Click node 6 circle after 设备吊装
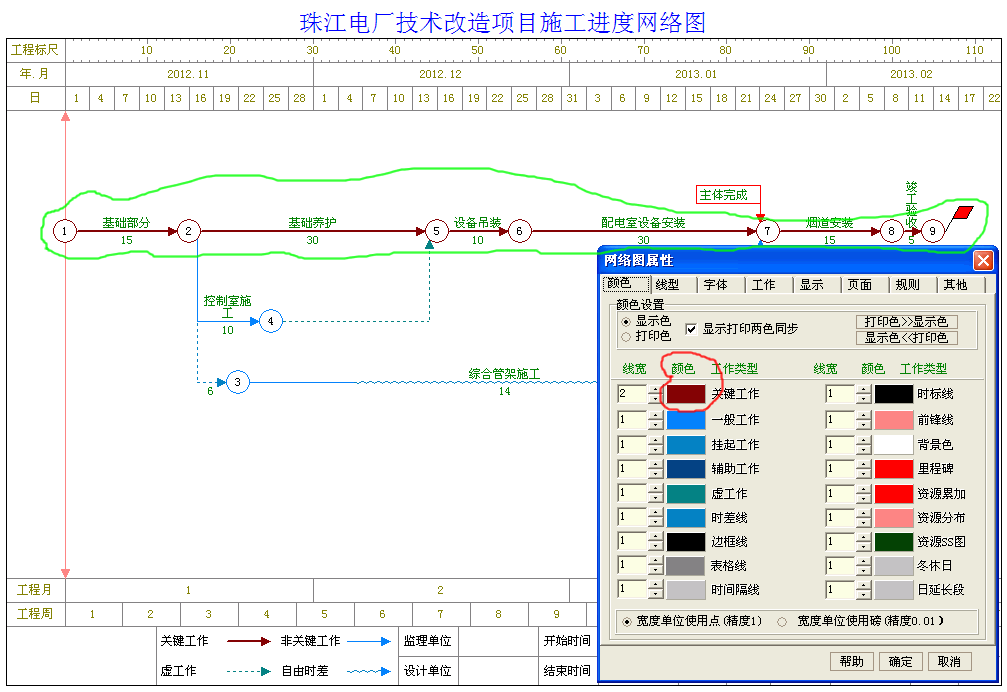 click(x=519, y=231)
